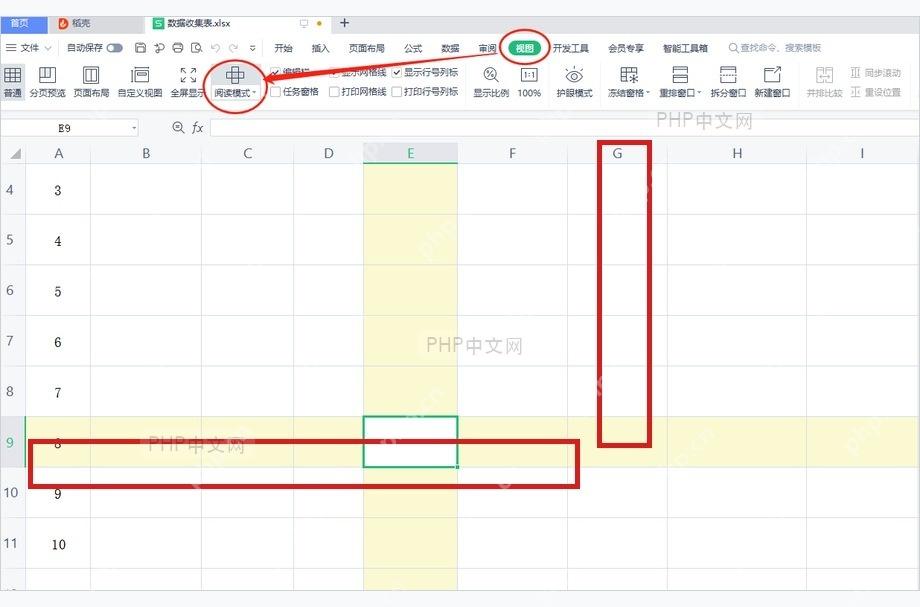Go to the 首页 home tab
Viewport: 920px width, 607px height.
click(23, 23)
